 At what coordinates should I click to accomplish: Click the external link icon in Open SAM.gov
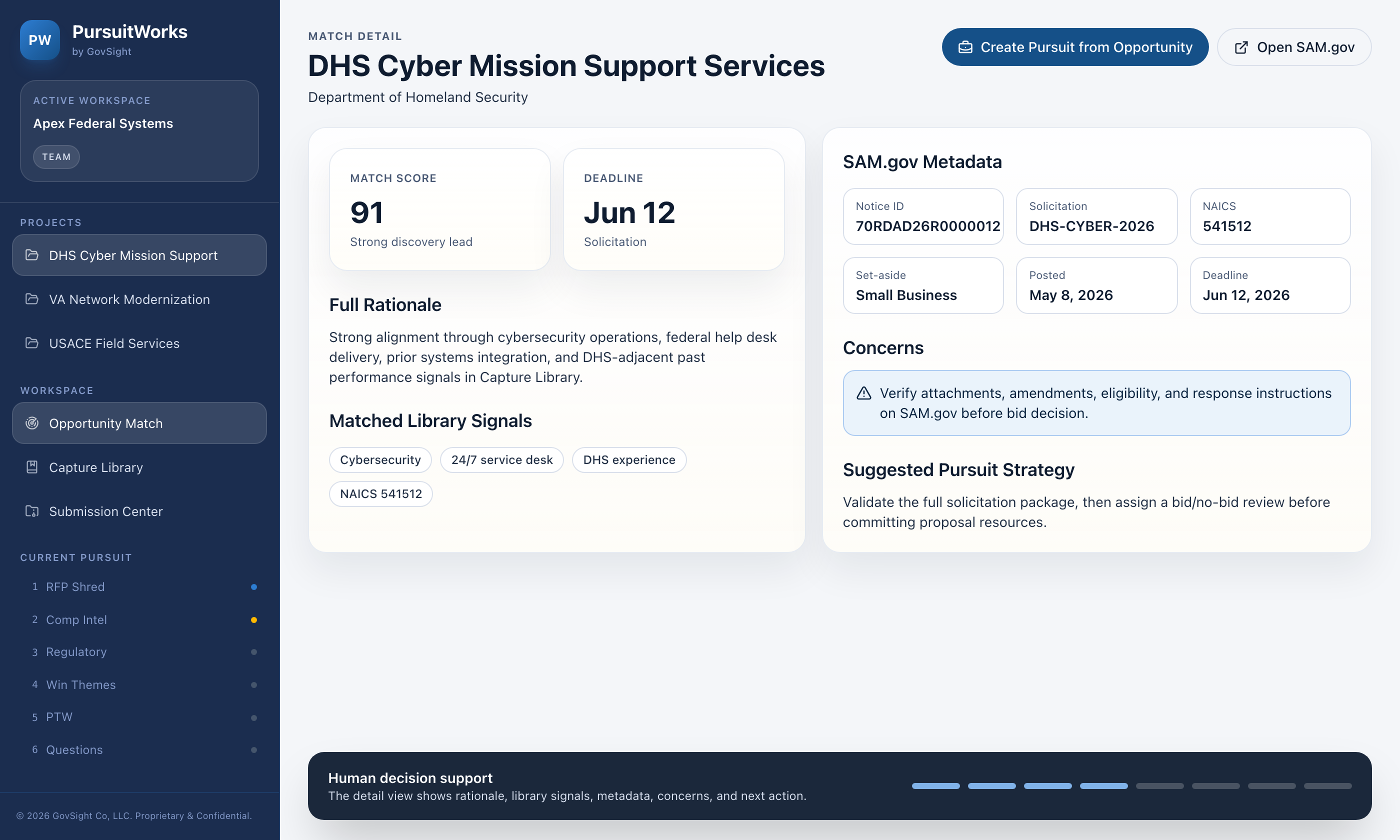click(x=1241, y=47)
